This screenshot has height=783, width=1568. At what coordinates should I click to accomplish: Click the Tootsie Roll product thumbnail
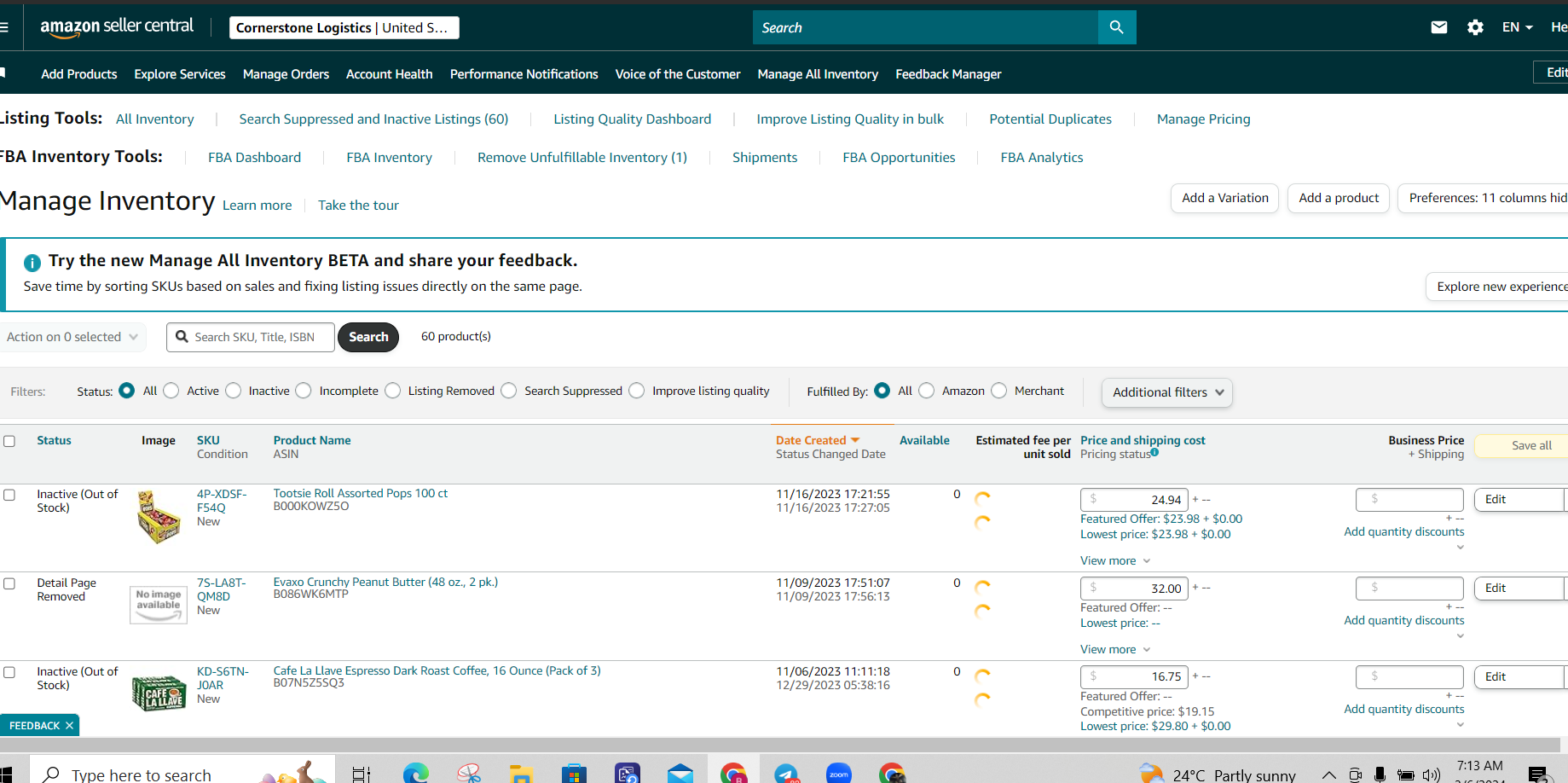(x=159, y=517)
